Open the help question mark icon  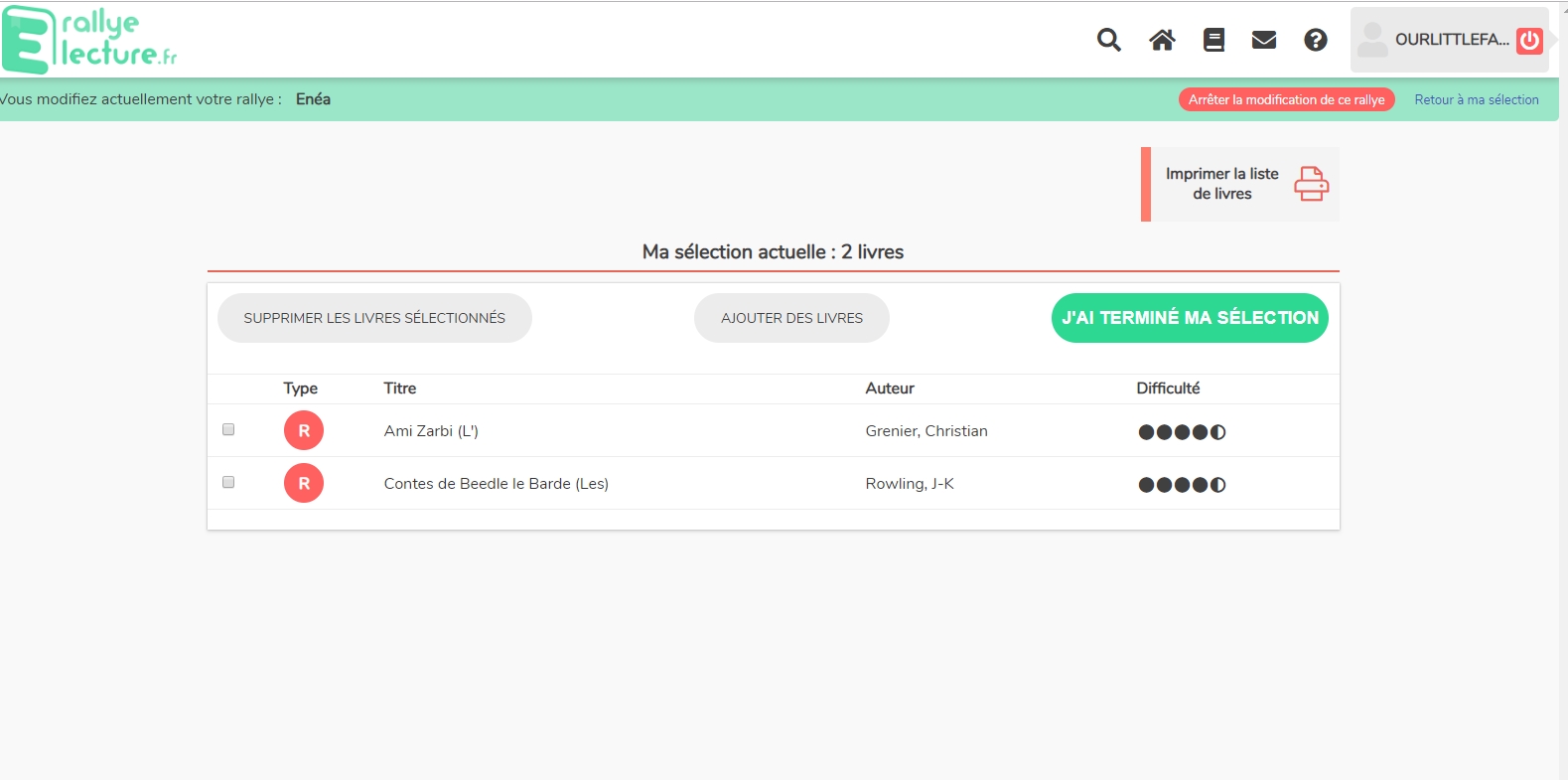[x=1316, y=40]
